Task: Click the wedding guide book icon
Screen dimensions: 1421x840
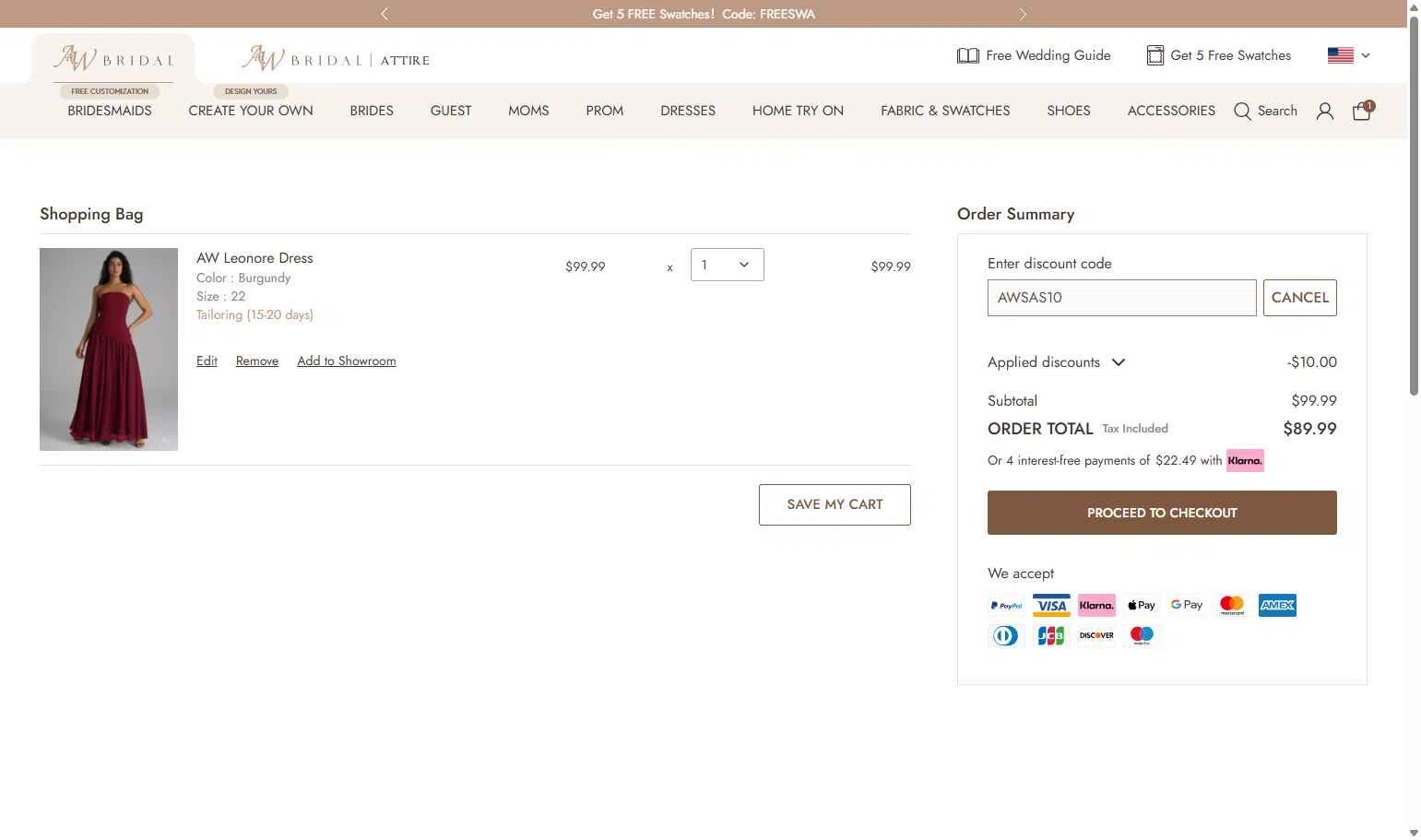Action: click(x=968, y=55)
